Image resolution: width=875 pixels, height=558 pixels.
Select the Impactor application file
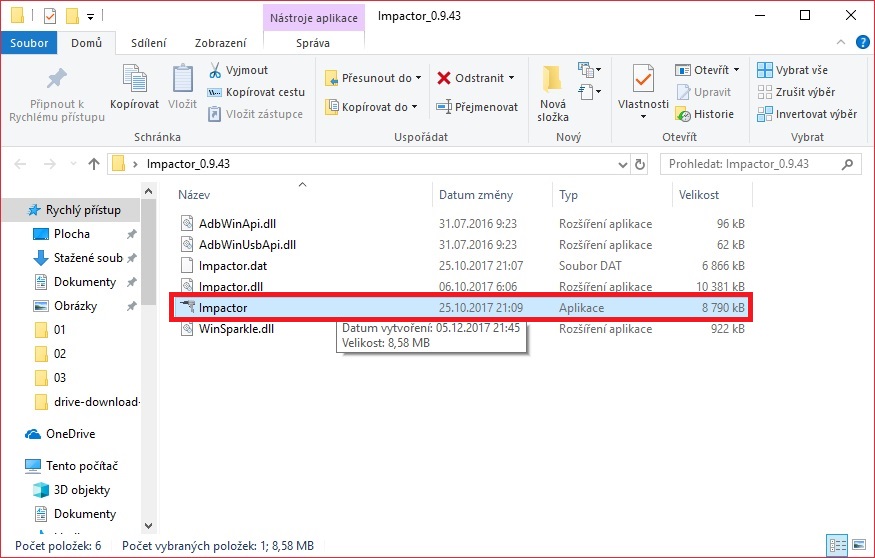[x=461, y=307]
